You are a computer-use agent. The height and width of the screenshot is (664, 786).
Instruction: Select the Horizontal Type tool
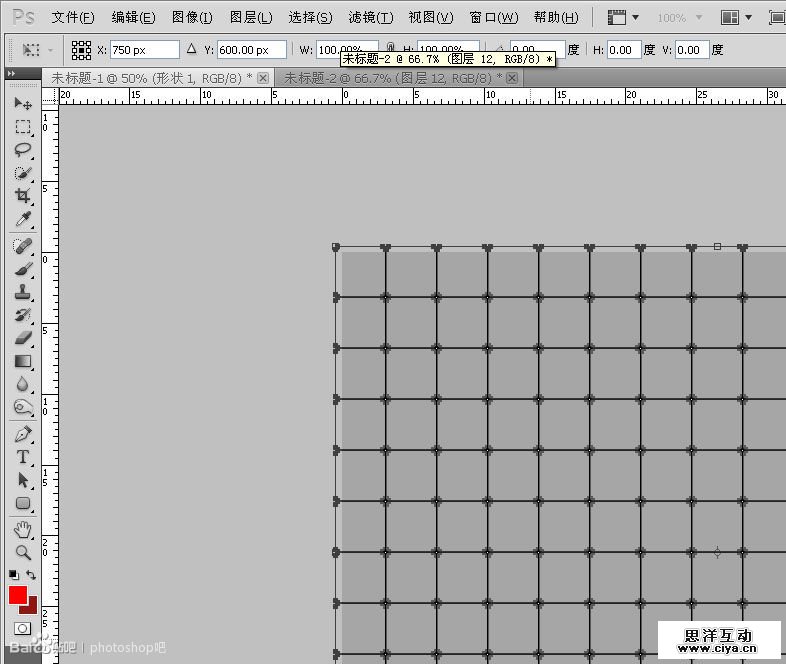(23, 458)
